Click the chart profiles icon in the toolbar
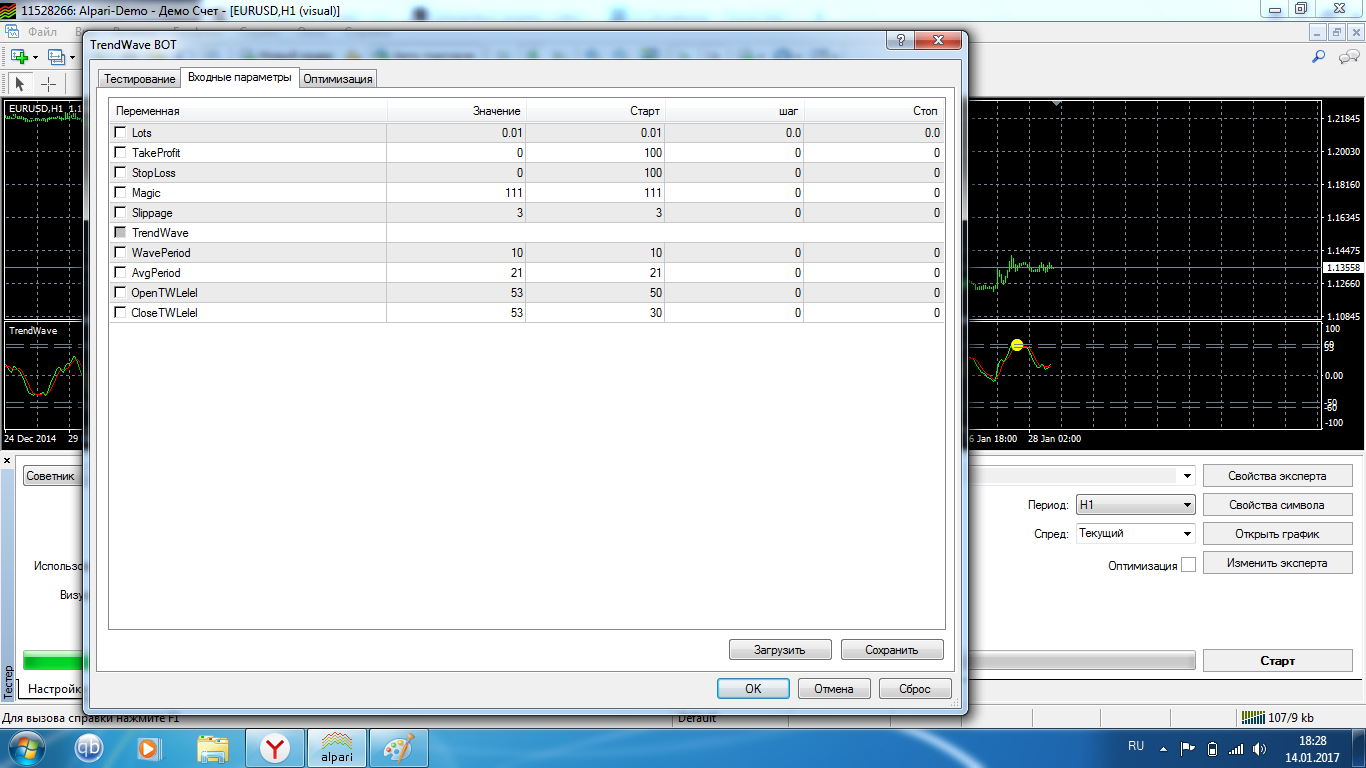 click(x=56, y=57)
